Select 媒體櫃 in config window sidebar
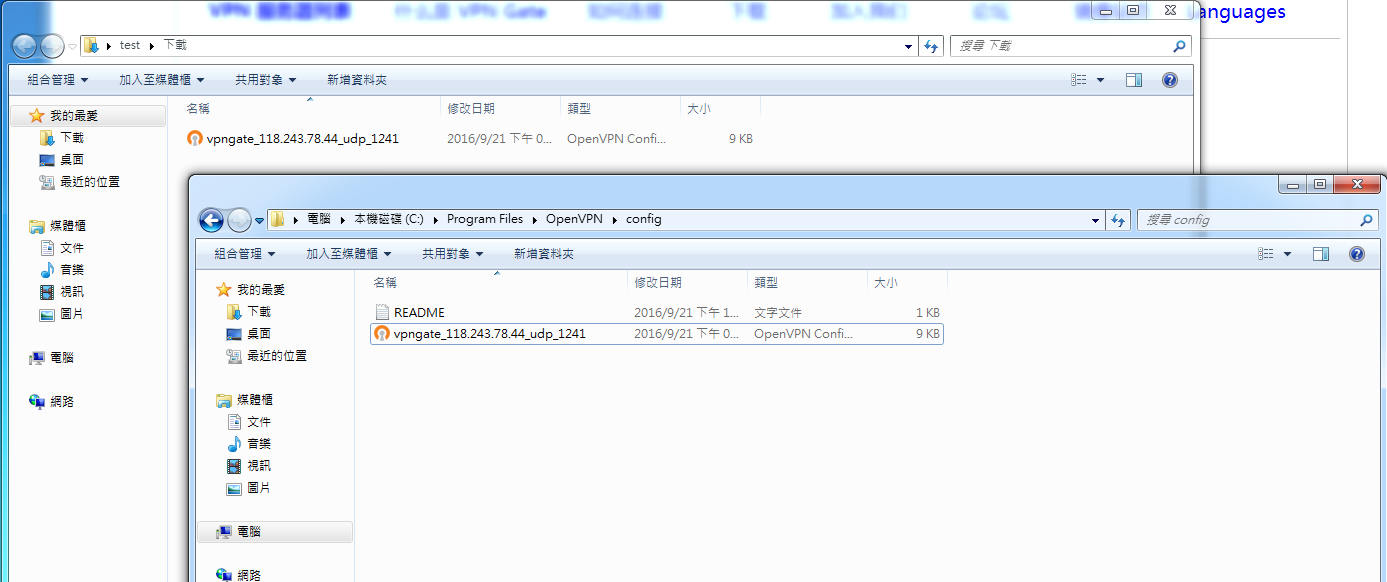1387x582 pixels. (244, 400)
